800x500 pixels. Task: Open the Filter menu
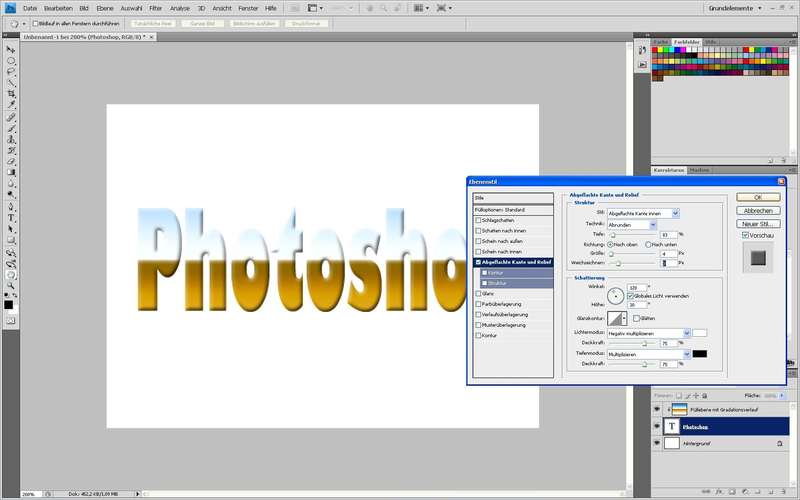pyautogui.click(x=155, y=7)
